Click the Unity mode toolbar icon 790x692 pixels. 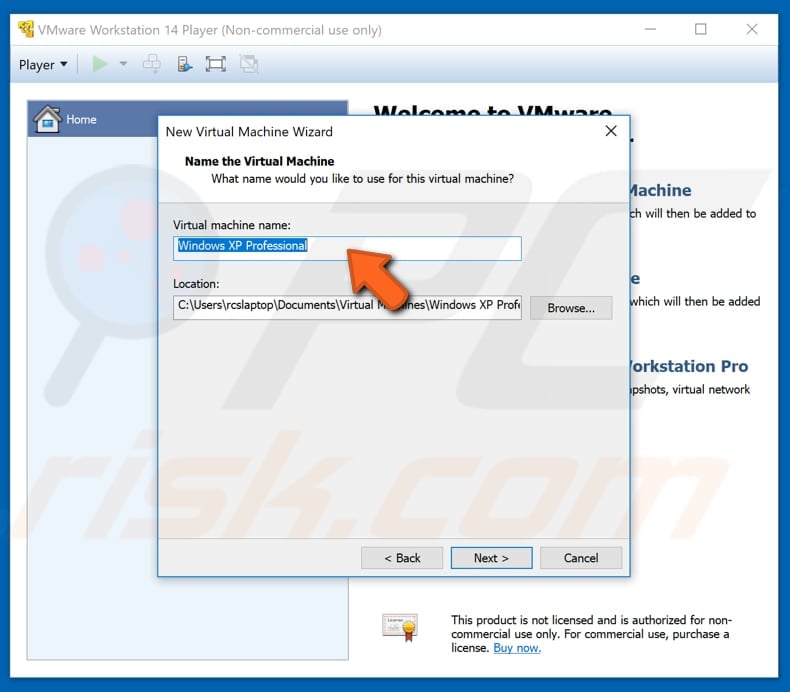point(249,64)
